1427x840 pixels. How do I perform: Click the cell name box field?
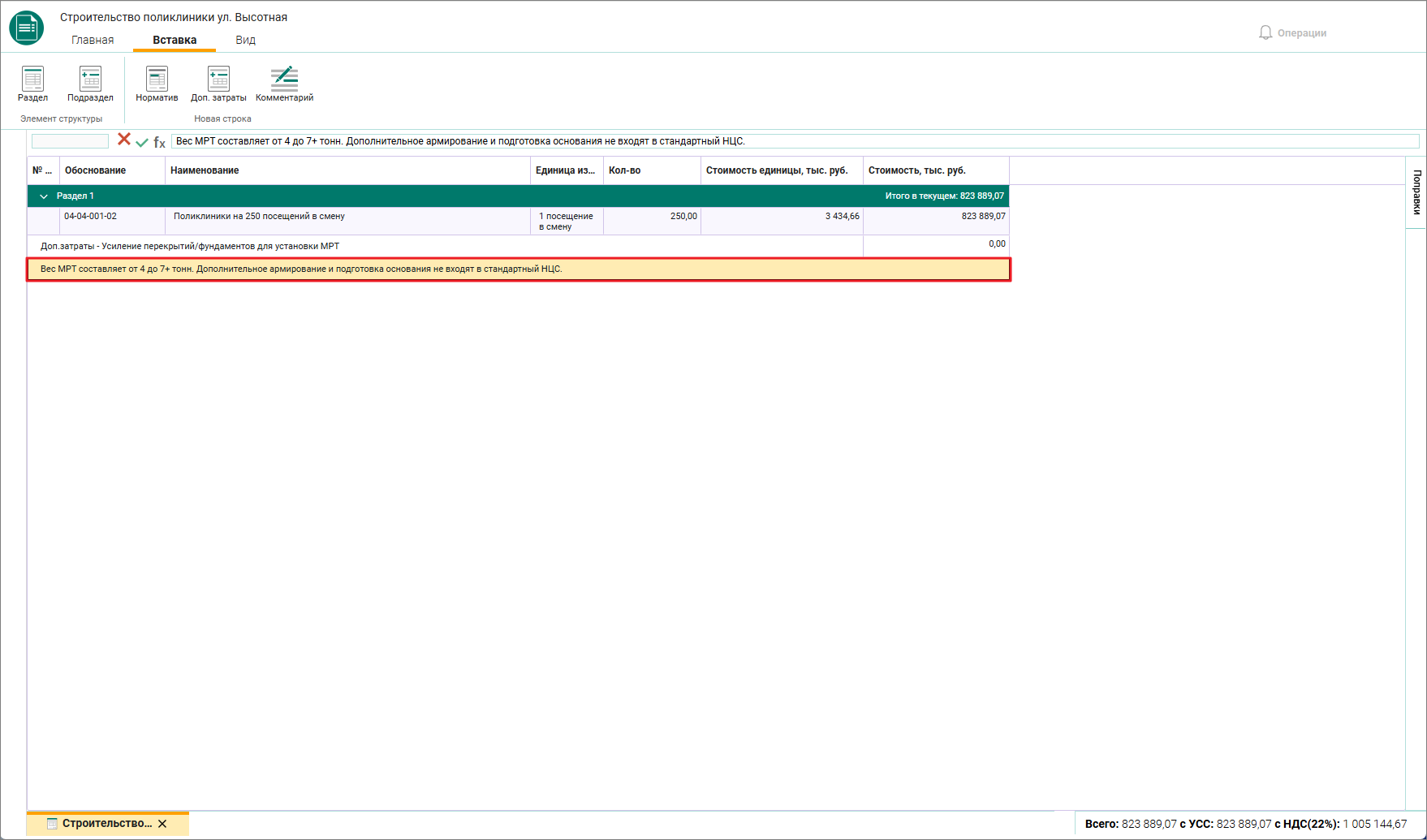pos(70,141)
